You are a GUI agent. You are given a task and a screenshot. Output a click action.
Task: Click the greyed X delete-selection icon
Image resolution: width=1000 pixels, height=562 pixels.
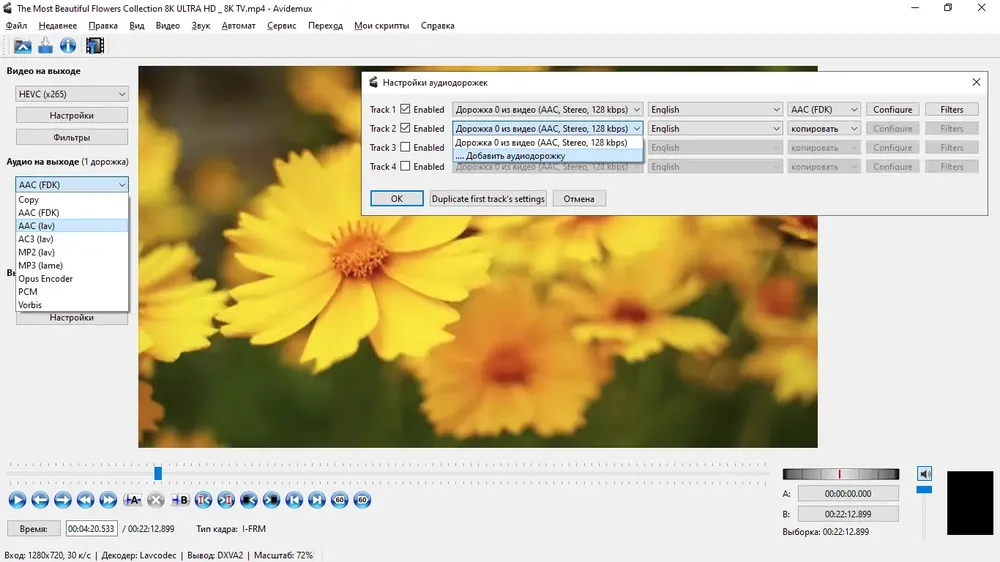[x=156, y=500]
